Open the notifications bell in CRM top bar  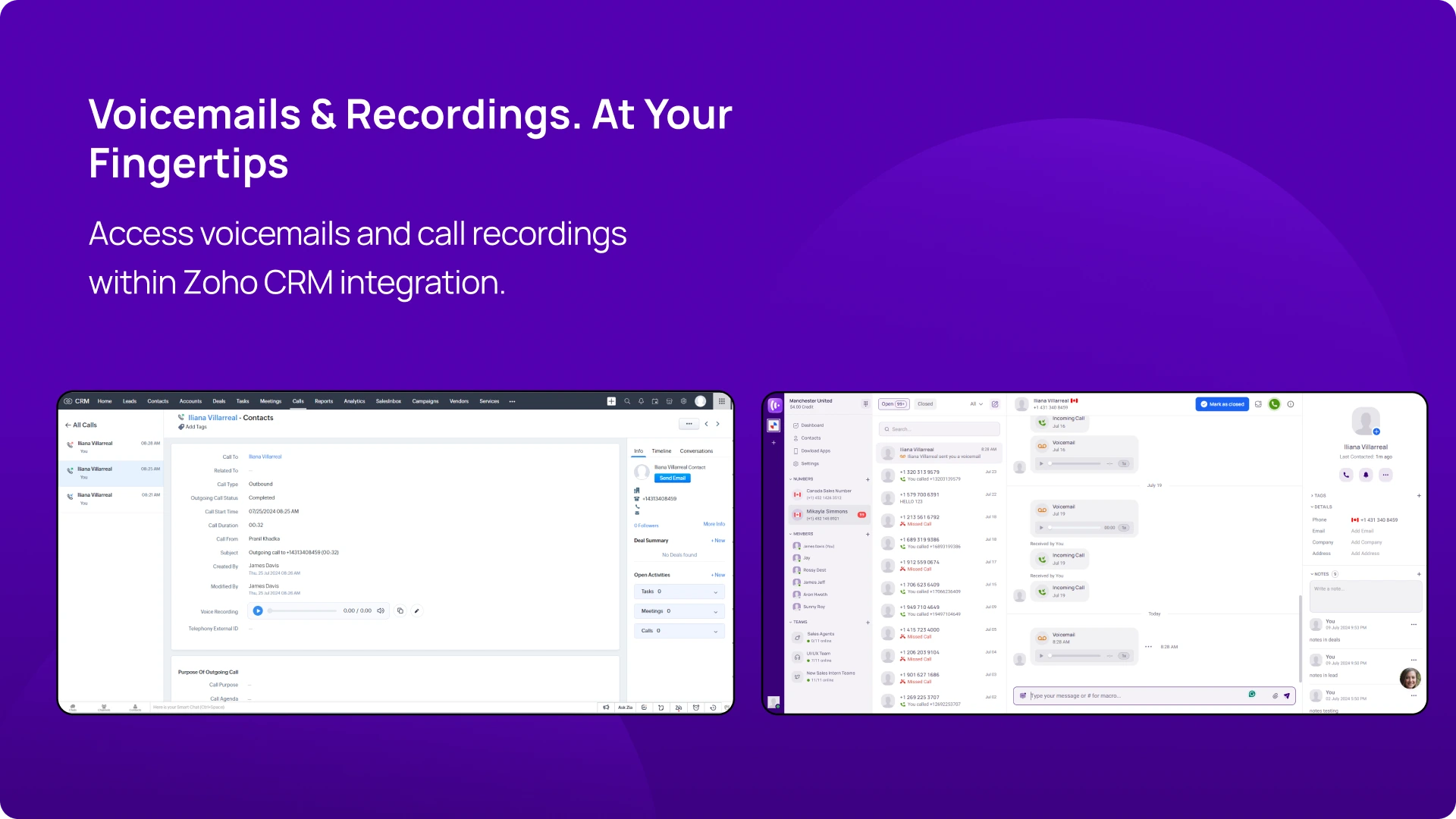pyautogui.click(x=641, y=401)
